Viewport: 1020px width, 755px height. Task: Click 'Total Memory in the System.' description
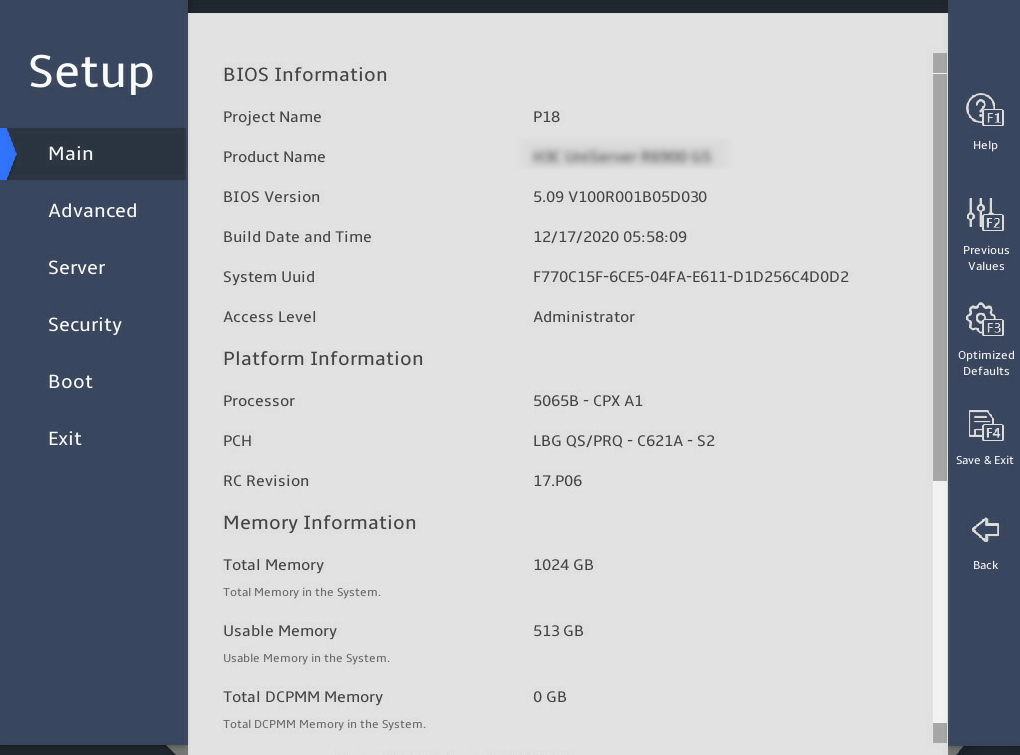tap(302, 592)
